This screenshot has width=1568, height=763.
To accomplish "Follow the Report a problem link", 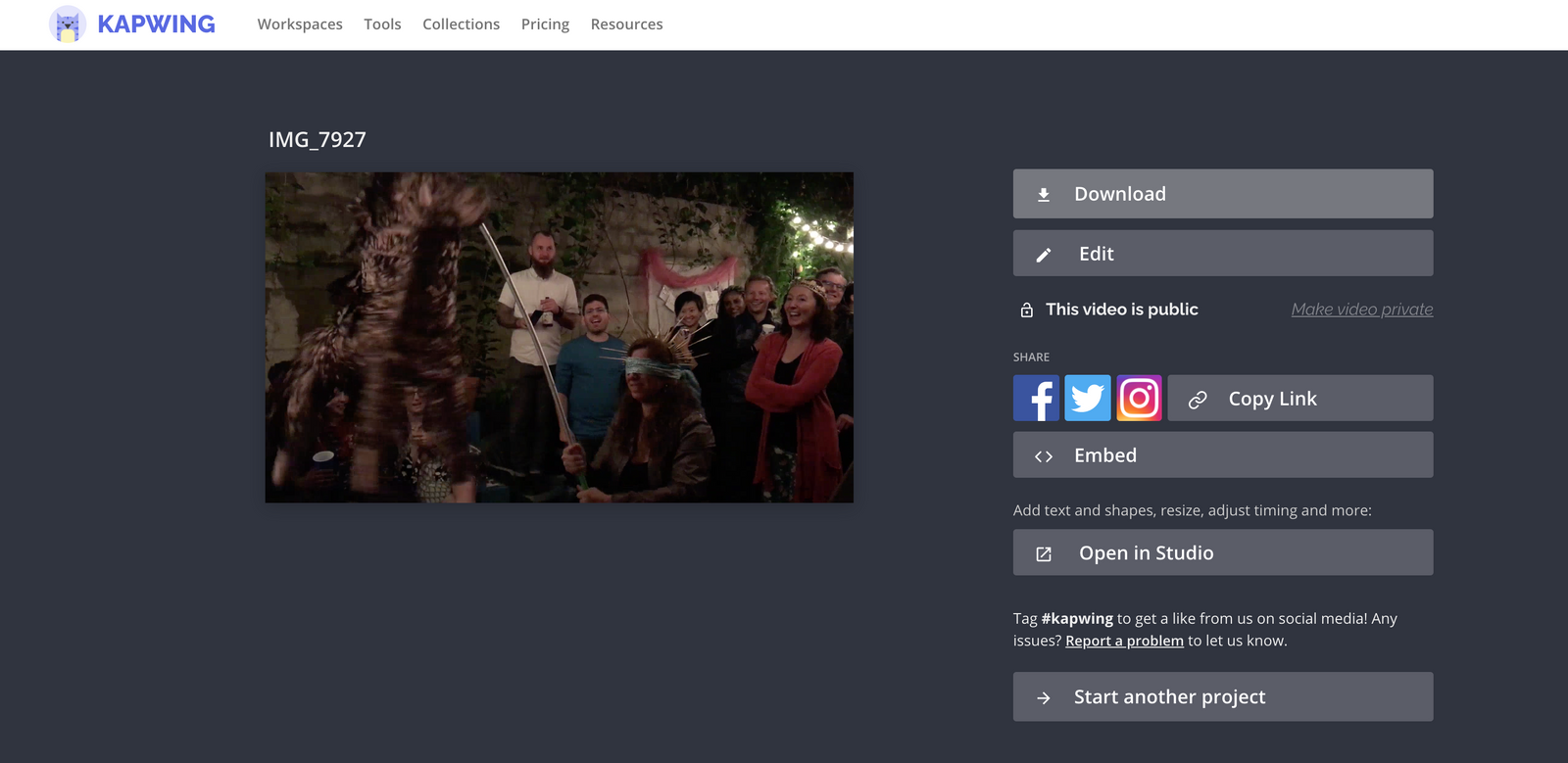I will [x=1124, y=641].
